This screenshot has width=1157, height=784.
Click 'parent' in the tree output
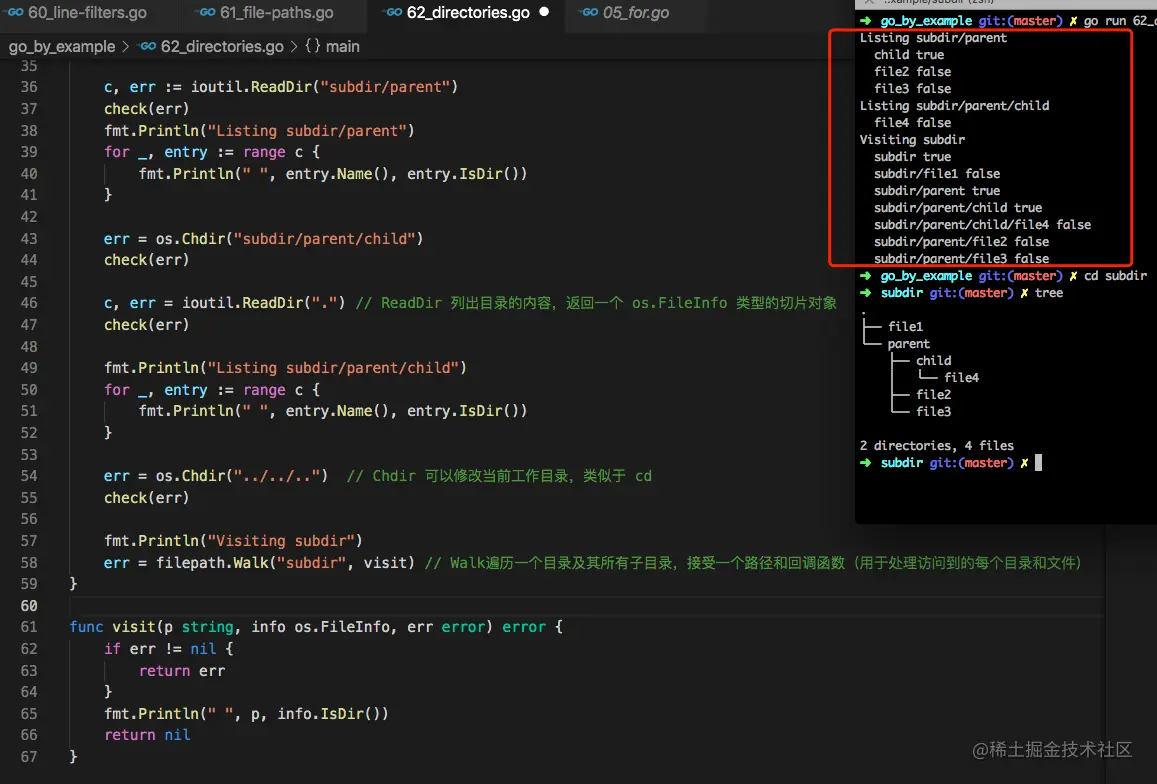click(x=908, y=343)
